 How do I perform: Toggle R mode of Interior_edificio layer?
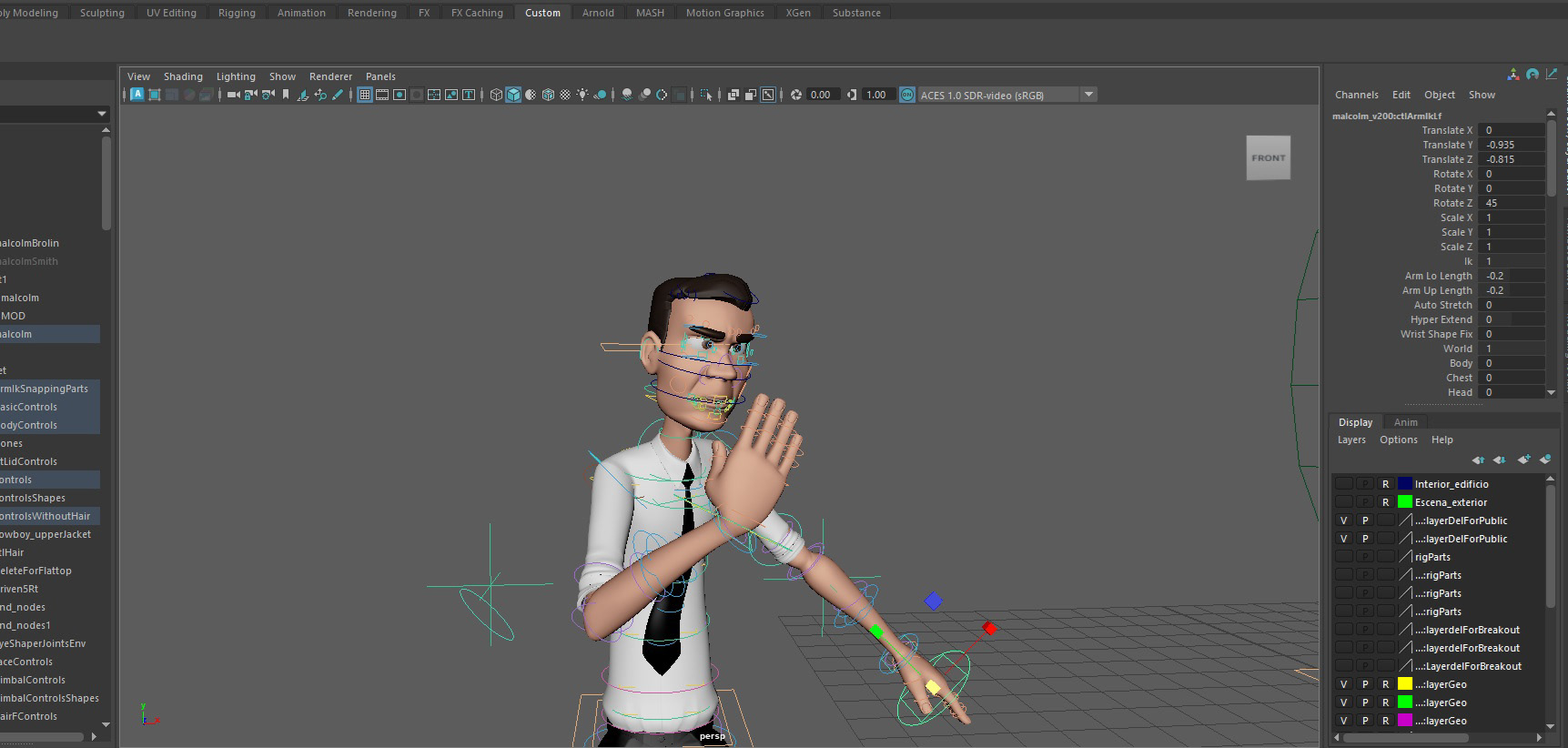(1385, 484)
